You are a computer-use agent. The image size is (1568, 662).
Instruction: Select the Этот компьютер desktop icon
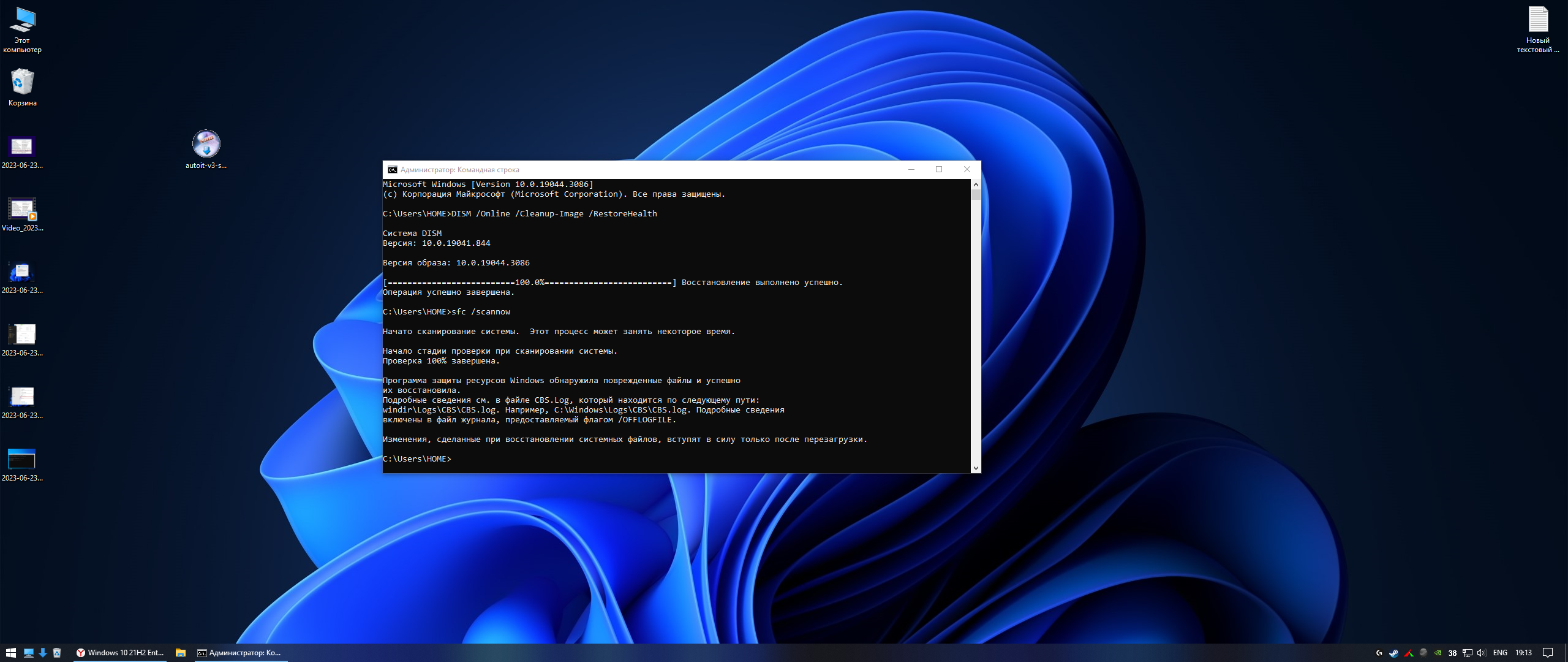point(22,20)
